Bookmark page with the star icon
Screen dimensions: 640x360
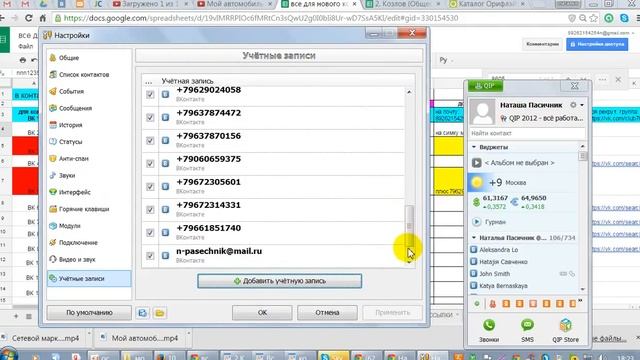click(593, 18)
